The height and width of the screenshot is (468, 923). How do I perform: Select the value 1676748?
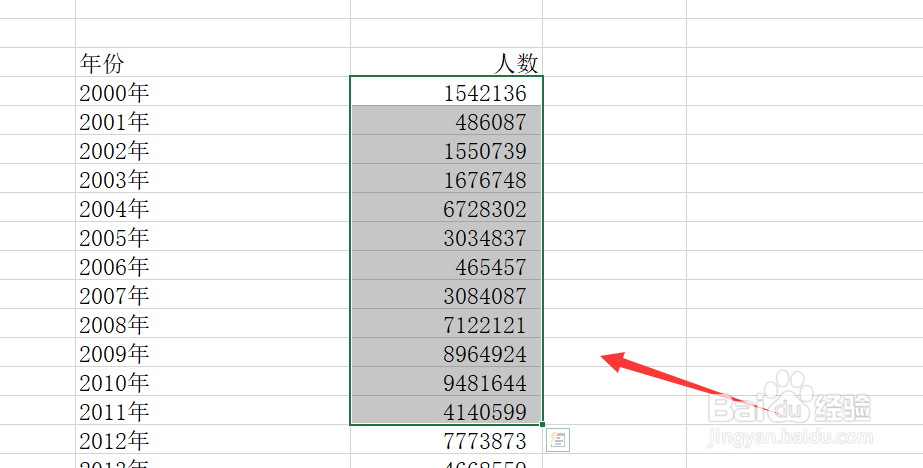pos(446,178)
